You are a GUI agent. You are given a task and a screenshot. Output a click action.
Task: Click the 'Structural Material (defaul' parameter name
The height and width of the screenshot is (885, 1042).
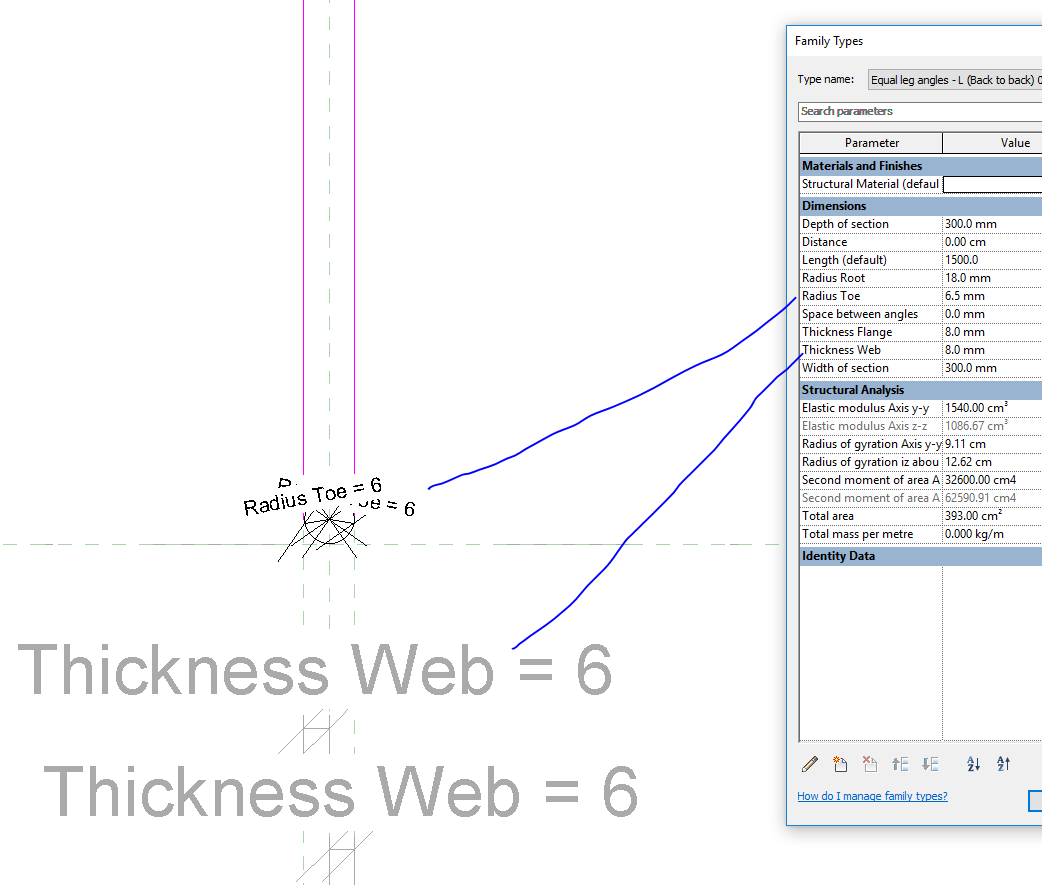pyautogui.click(x=871, y=184)
